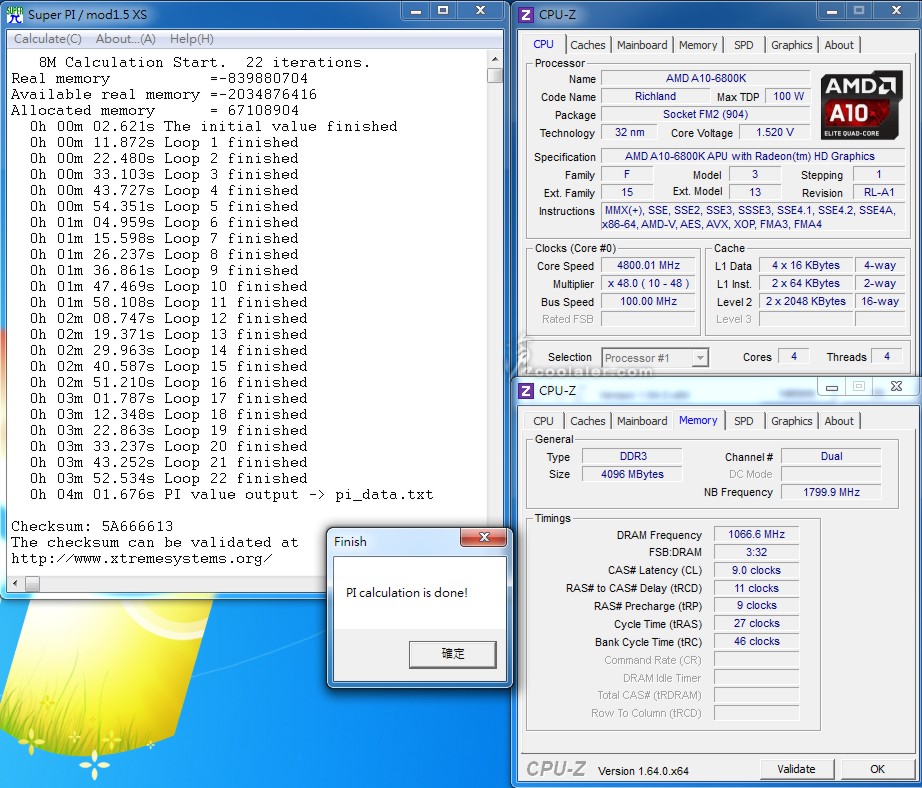Click the 9.0 clocks CAS latency value

756,570
